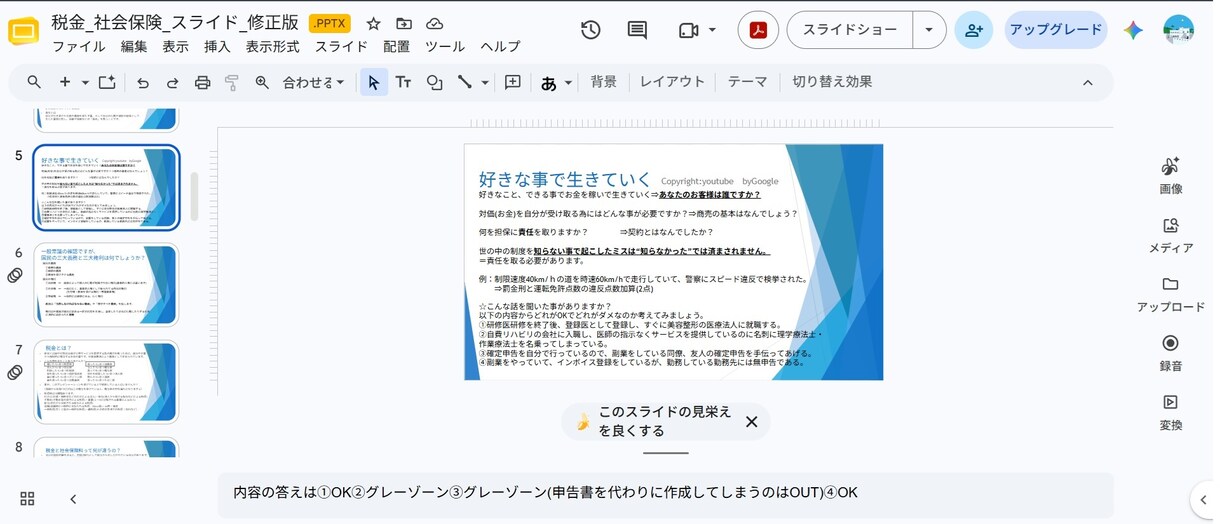The height and width of the screenshot is (524, 1220).
Task: Open version history clock icon
Action: (x=591, y=30)
